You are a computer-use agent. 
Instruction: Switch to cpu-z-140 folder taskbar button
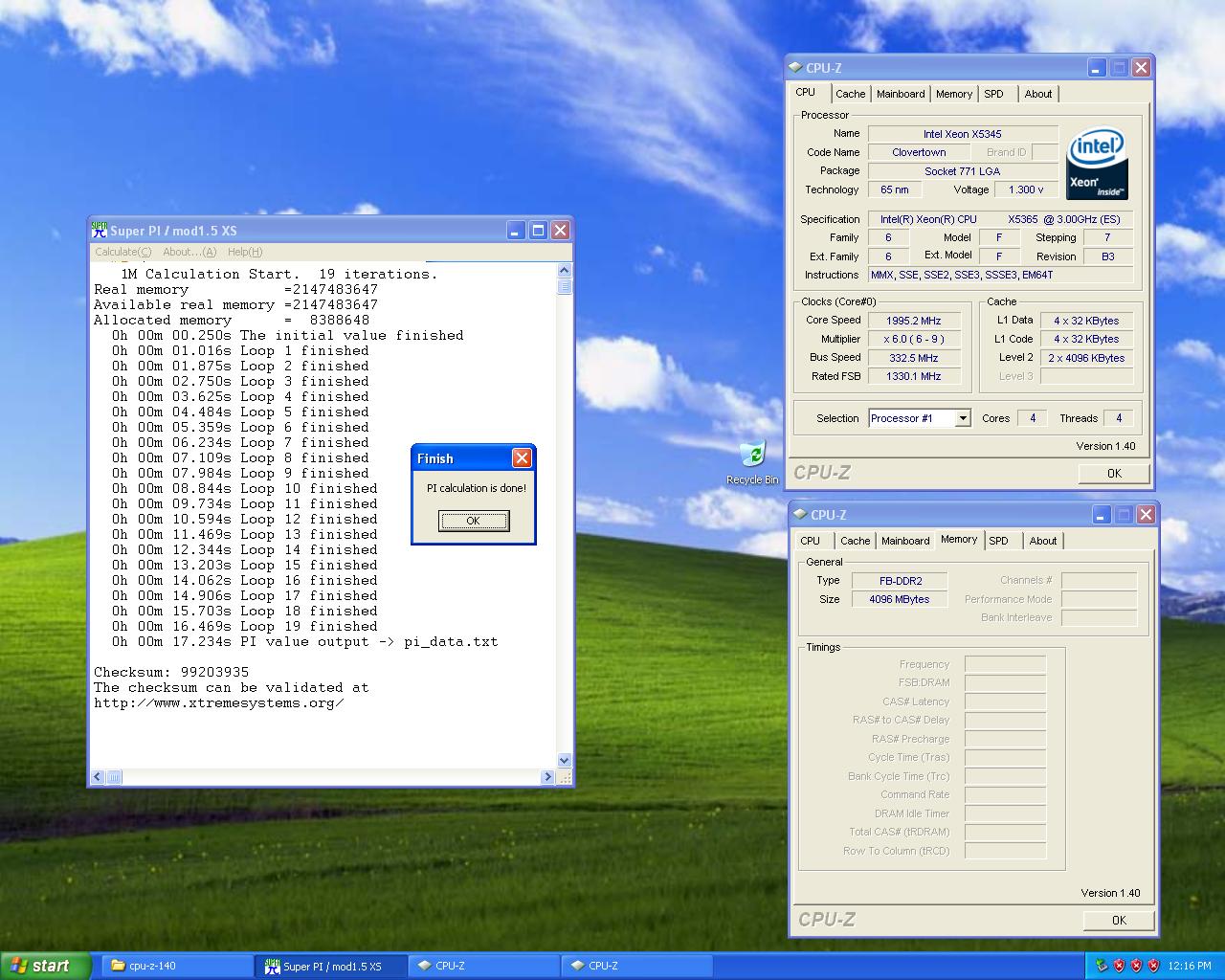[x=177, y=966]
